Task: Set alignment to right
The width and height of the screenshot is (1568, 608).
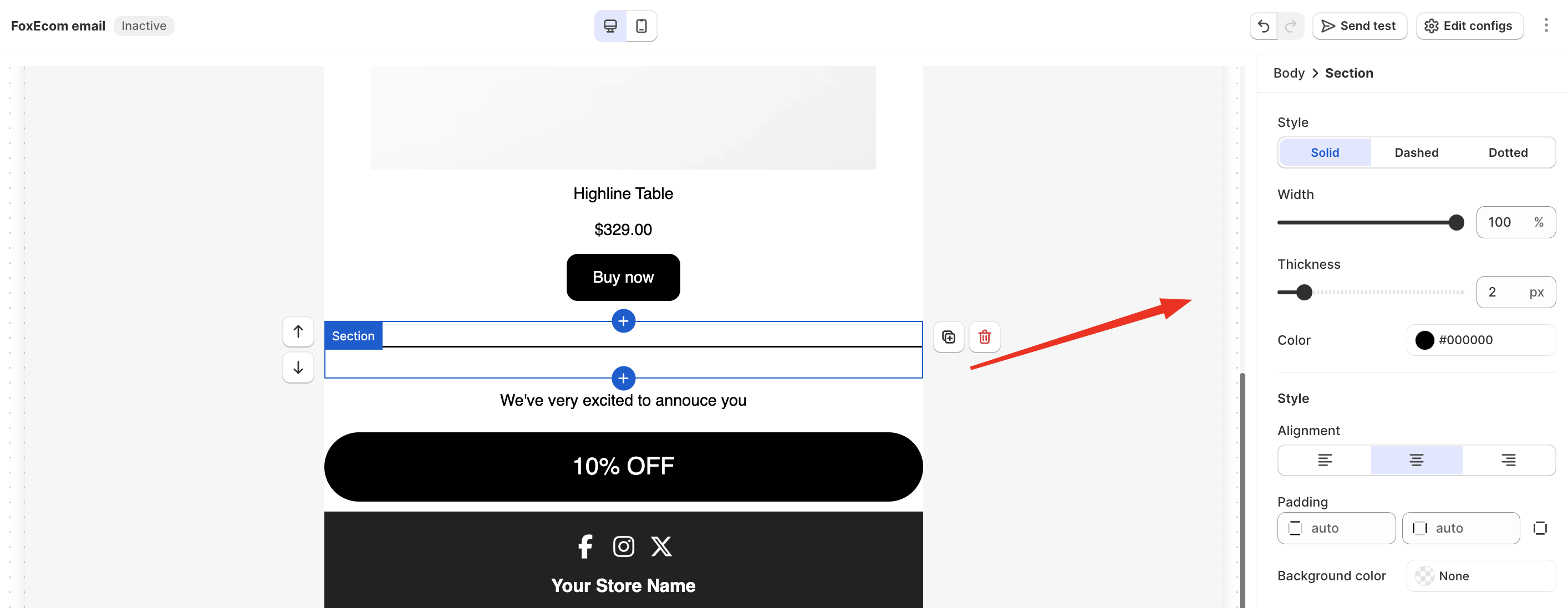Action: 1508,460
